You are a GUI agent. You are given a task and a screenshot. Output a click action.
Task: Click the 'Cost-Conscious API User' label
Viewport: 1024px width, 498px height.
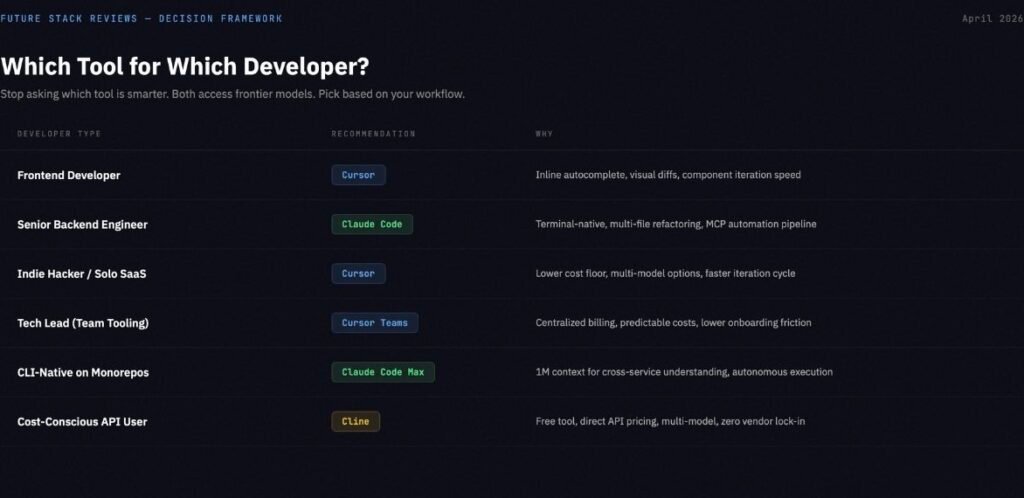point(82,422)
